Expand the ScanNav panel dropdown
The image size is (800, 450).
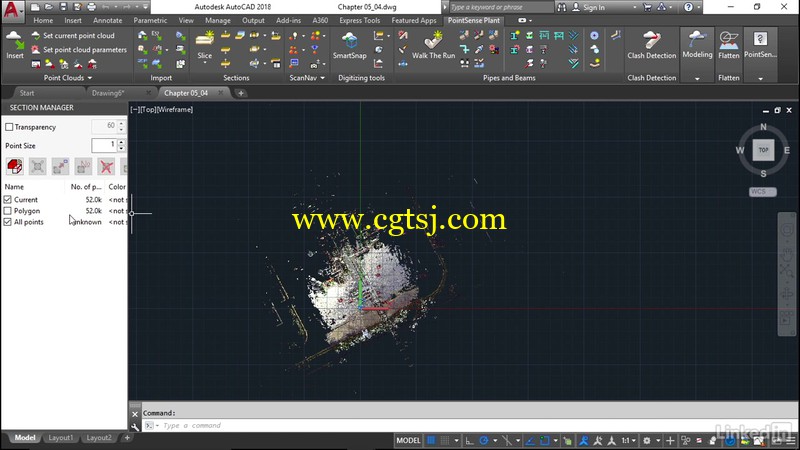point(322,78)
